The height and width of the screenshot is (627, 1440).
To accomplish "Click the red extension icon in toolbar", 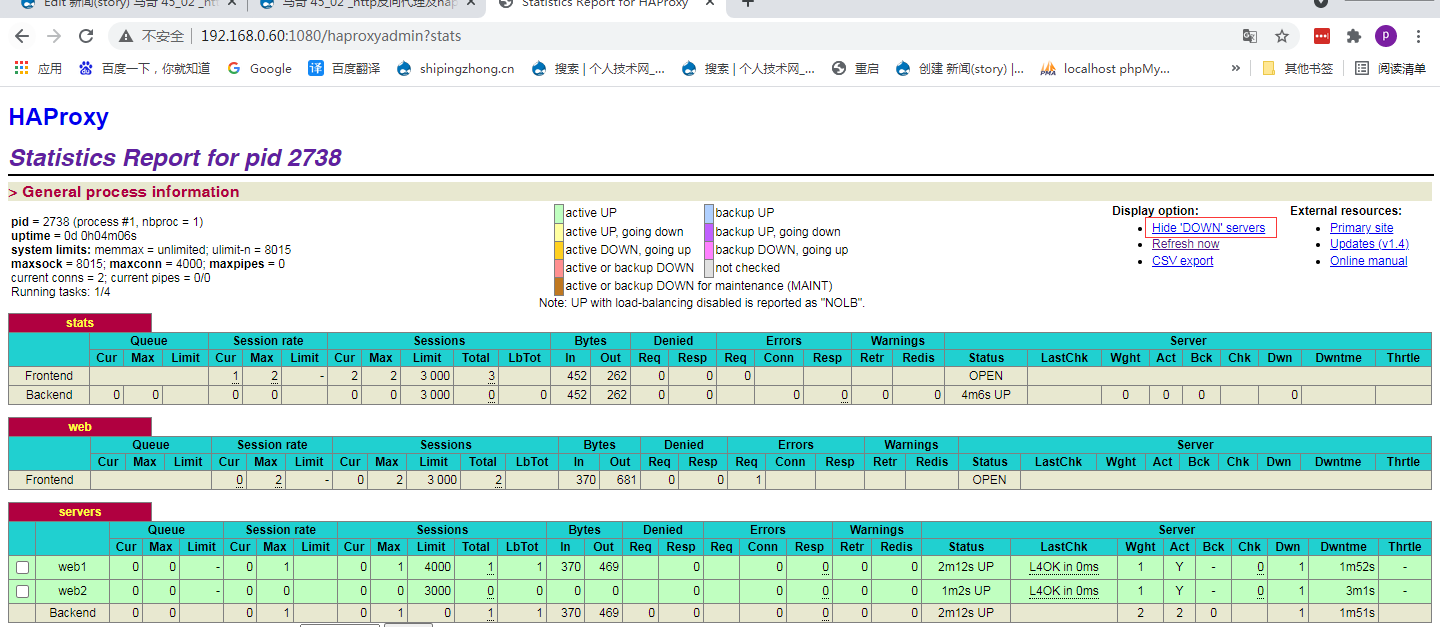I will (1322, 36).
